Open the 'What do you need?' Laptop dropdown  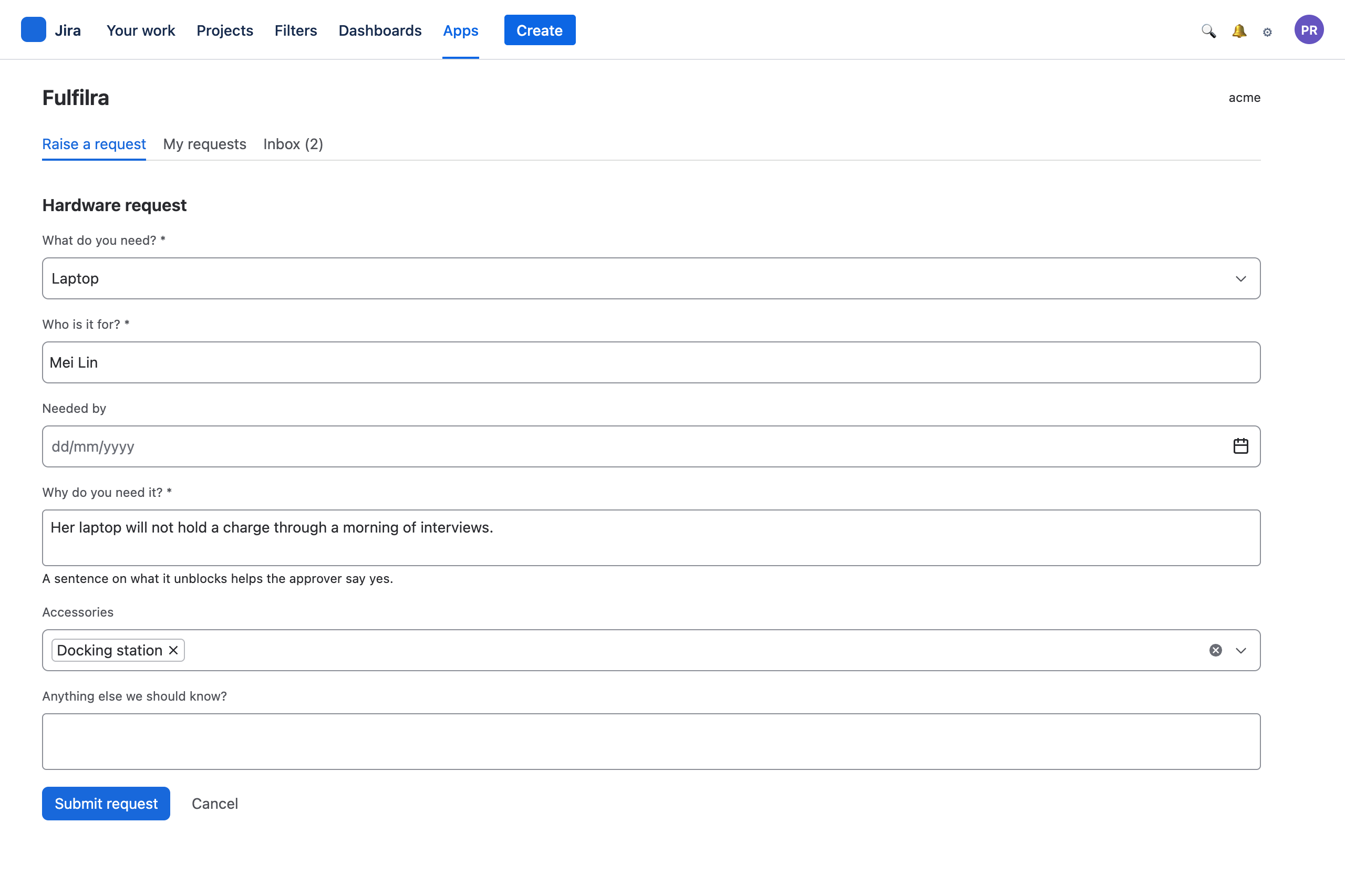[x=651, y=278]
